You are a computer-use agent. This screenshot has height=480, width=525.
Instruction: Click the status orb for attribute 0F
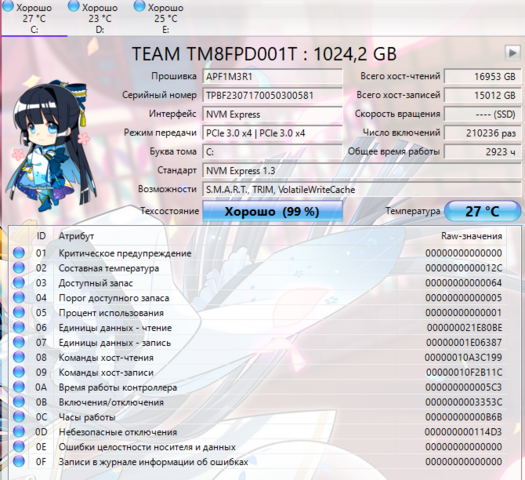pos(19,462)
